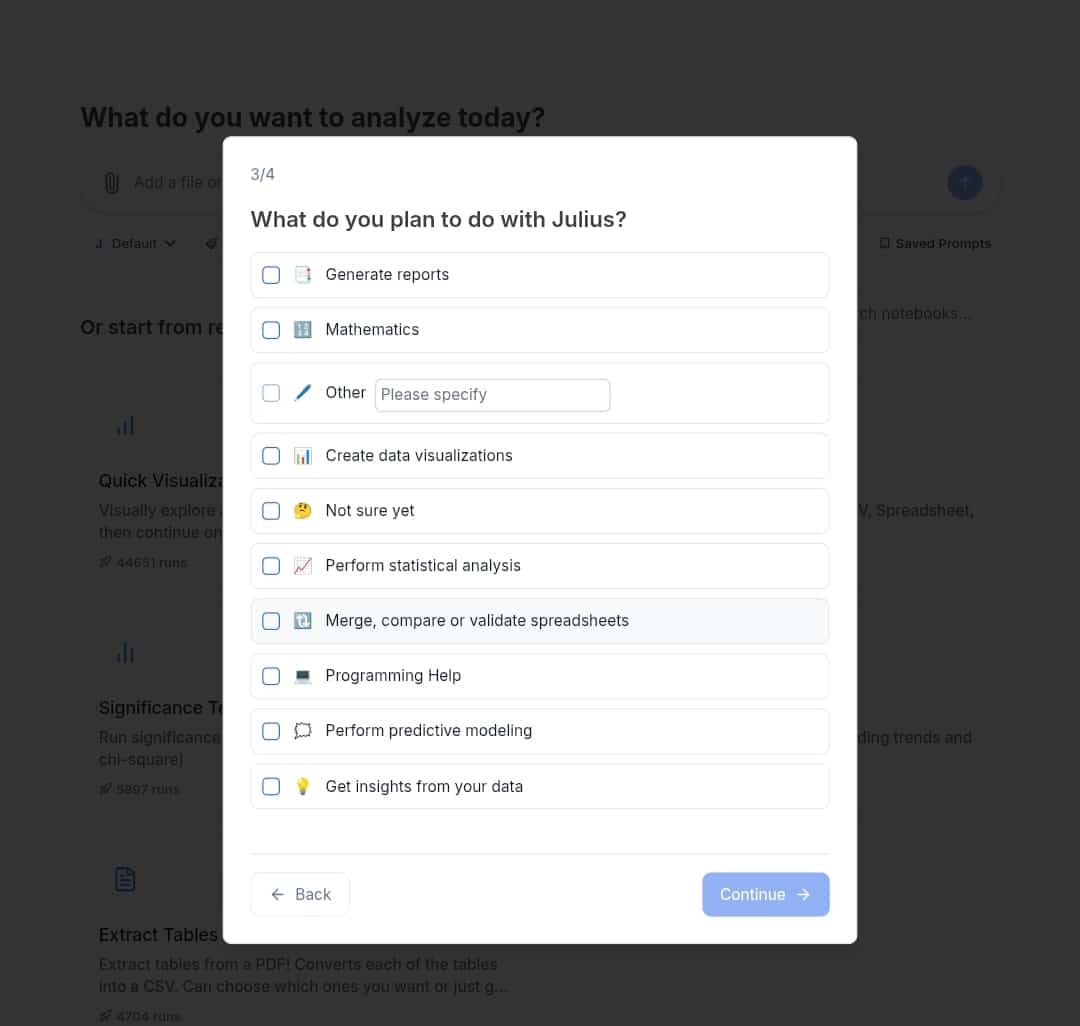Click the lightbulb icon for data insights
The image size is (1080, 1026).
302,786
